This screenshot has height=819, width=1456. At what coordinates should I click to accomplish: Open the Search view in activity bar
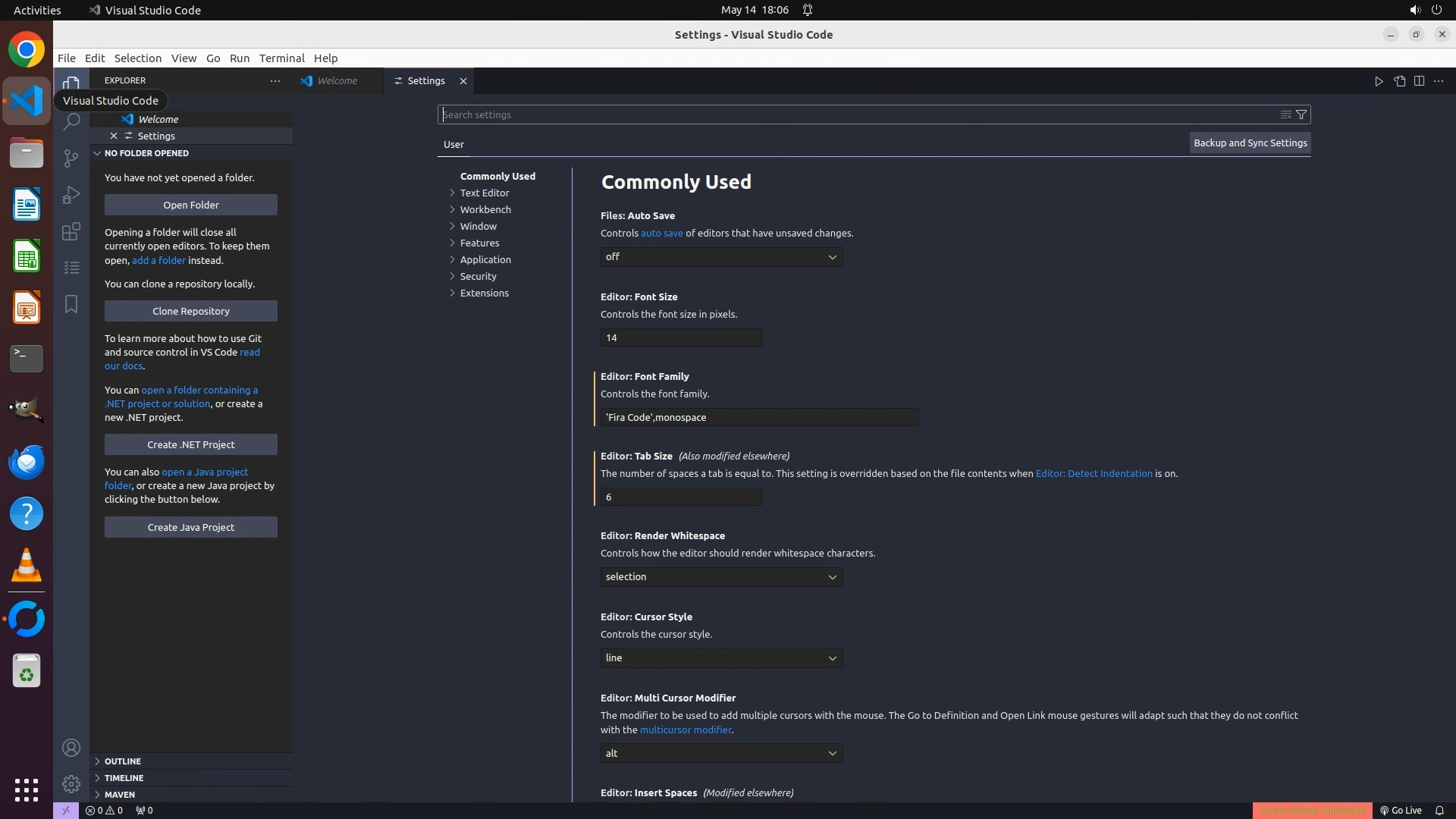tap(71, 121)
